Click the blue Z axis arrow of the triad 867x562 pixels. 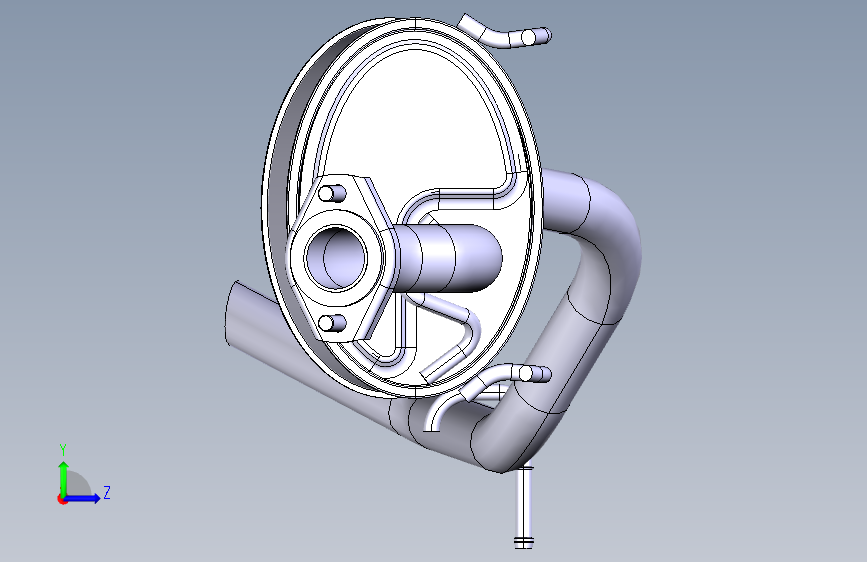83,498
